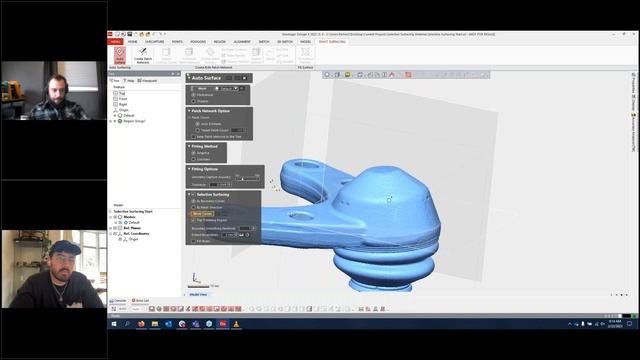Click the Extend Boundaries value field

click(x=230, y=235)
